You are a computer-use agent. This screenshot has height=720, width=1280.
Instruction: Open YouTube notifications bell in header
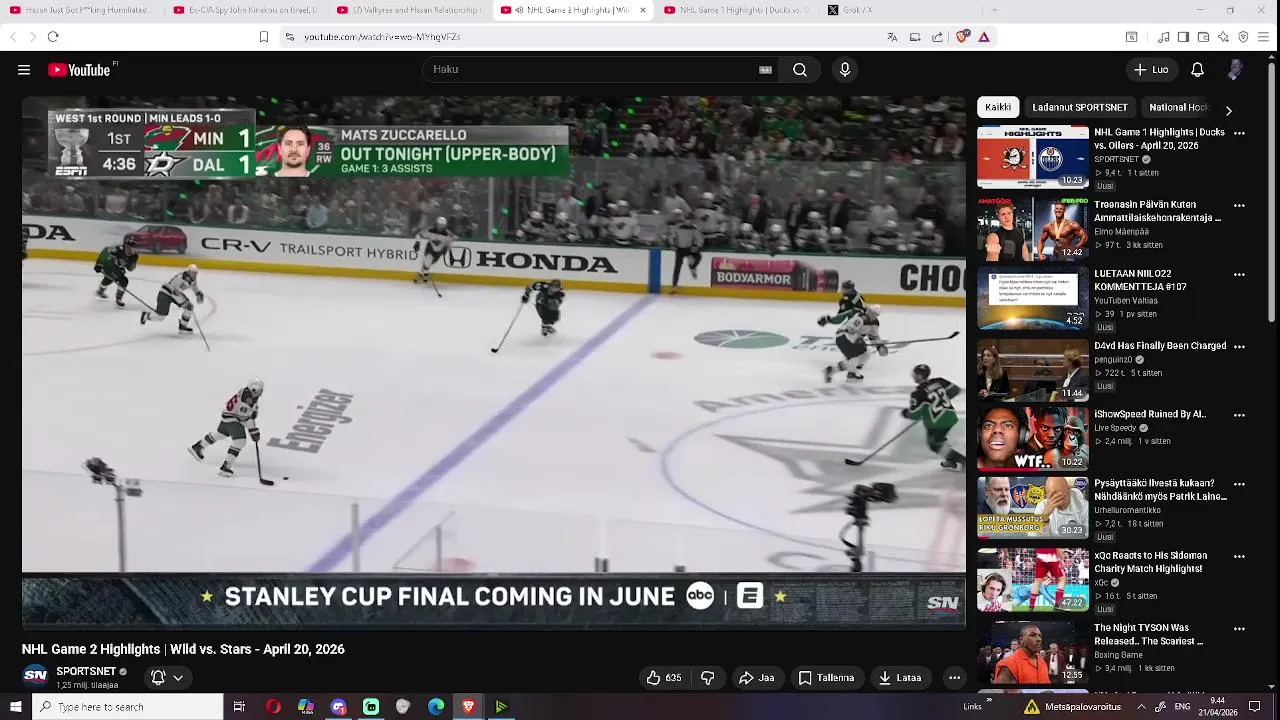pos(1197,70)
